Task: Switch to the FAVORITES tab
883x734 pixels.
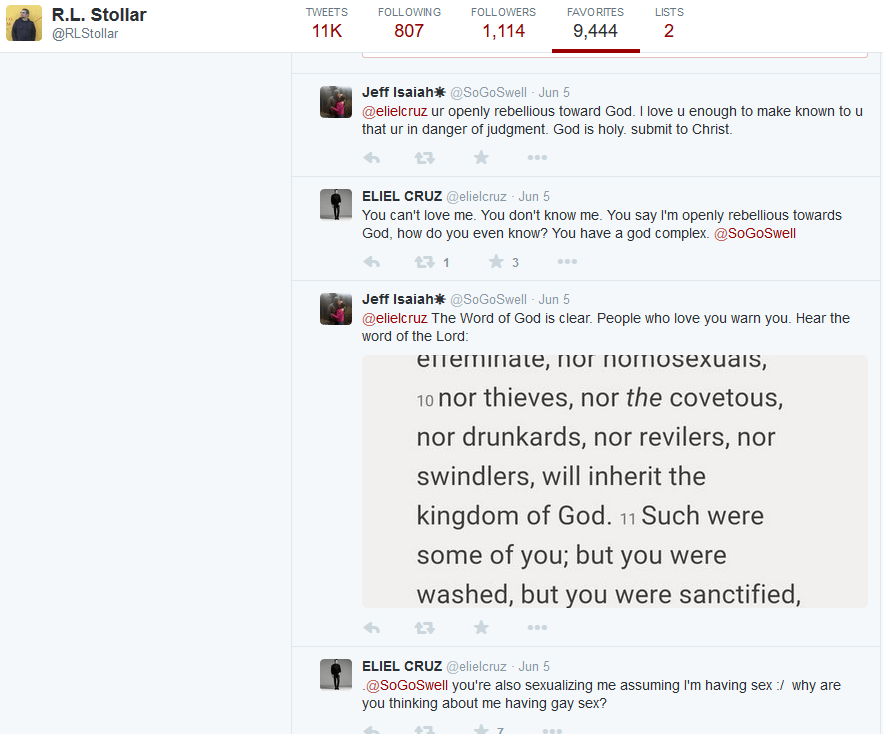Action: tap(595, 22)
